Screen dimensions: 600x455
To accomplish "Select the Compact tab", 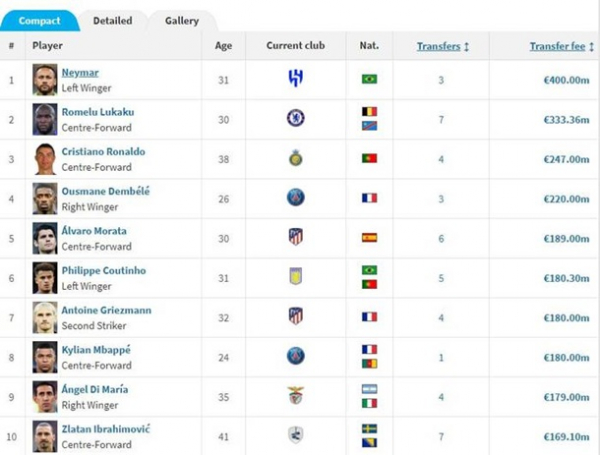I will coord(39,20).
